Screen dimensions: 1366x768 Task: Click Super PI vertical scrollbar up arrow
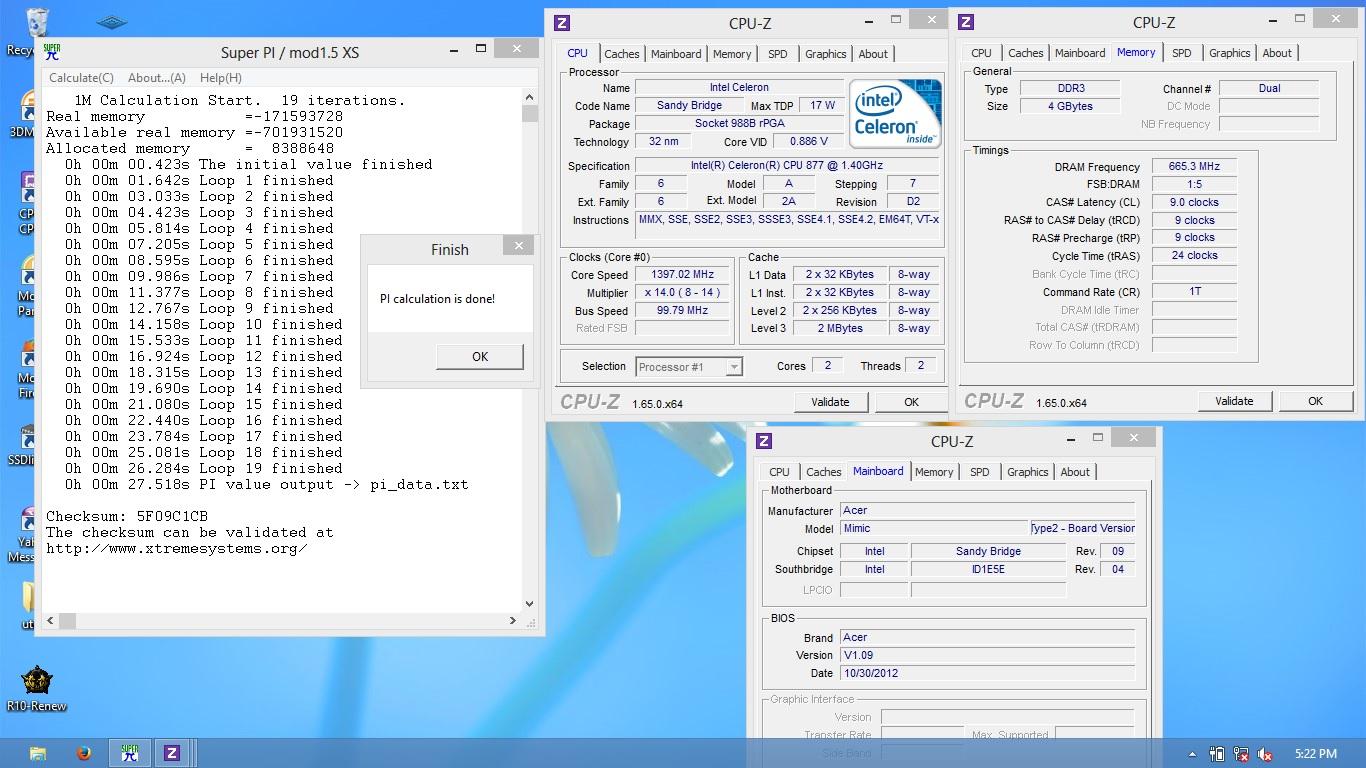530,97
